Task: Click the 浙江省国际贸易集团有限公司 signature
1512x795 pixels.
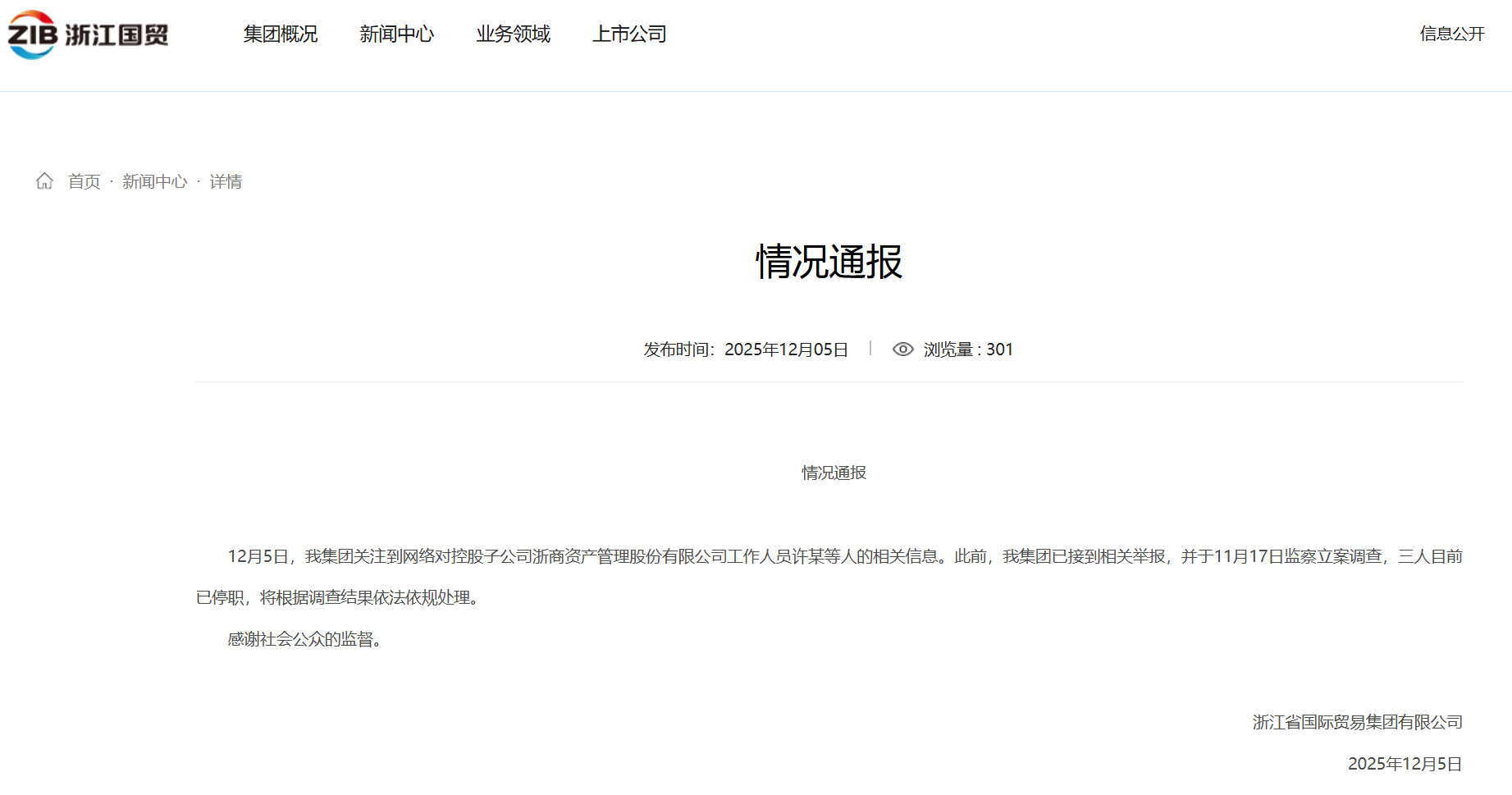Action: coord(1357,722)
